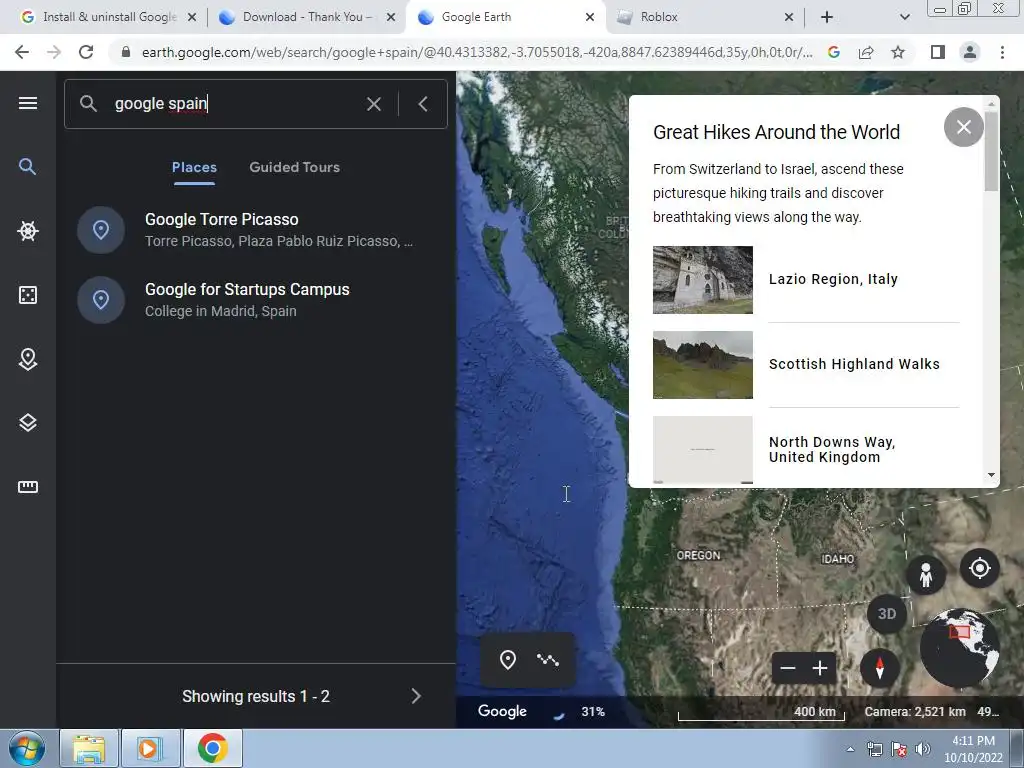
Task: Clear the search text with X
Action: pyautogui.click(x=374, y=104)
